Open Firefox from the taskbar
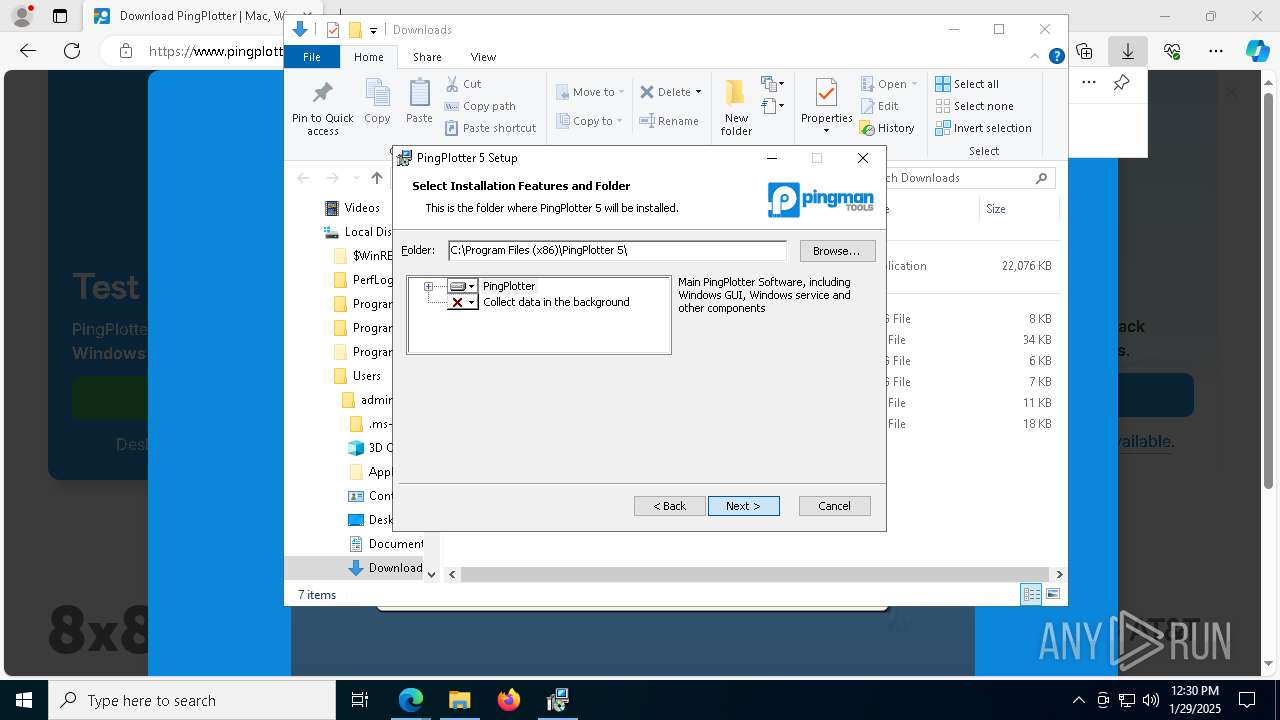Image resolution: width=1280 pixels, height=720 pixels. click(509, 701)
